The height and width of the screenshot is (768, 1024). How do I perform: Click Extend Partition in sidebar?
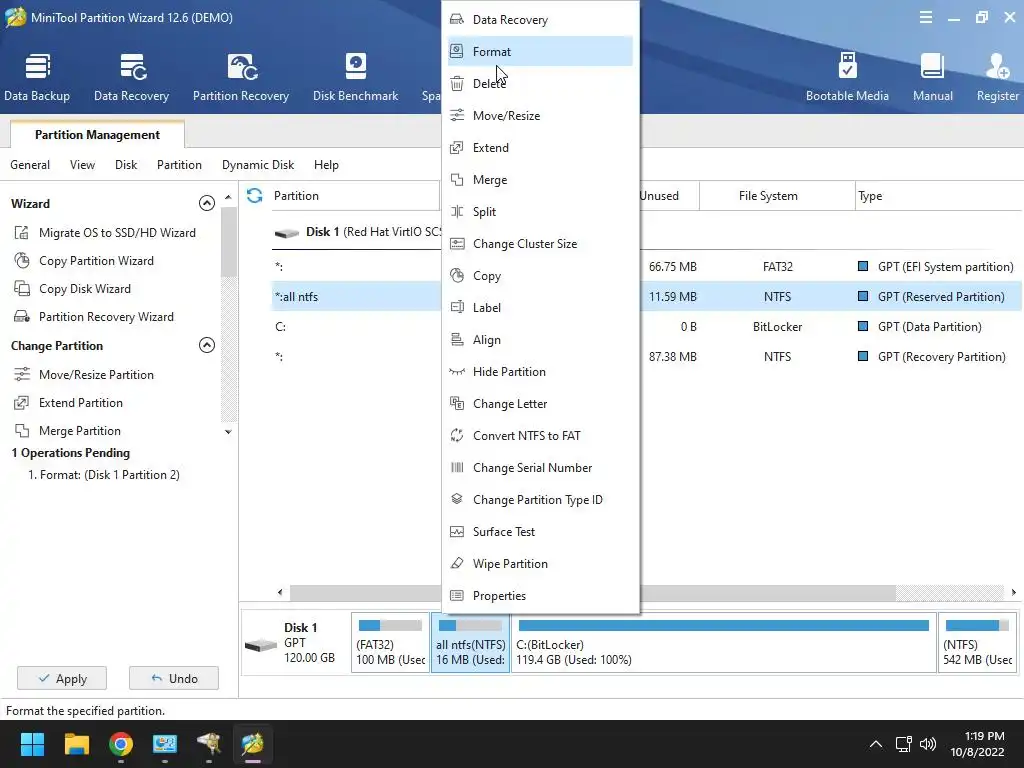tap(69, 403)
